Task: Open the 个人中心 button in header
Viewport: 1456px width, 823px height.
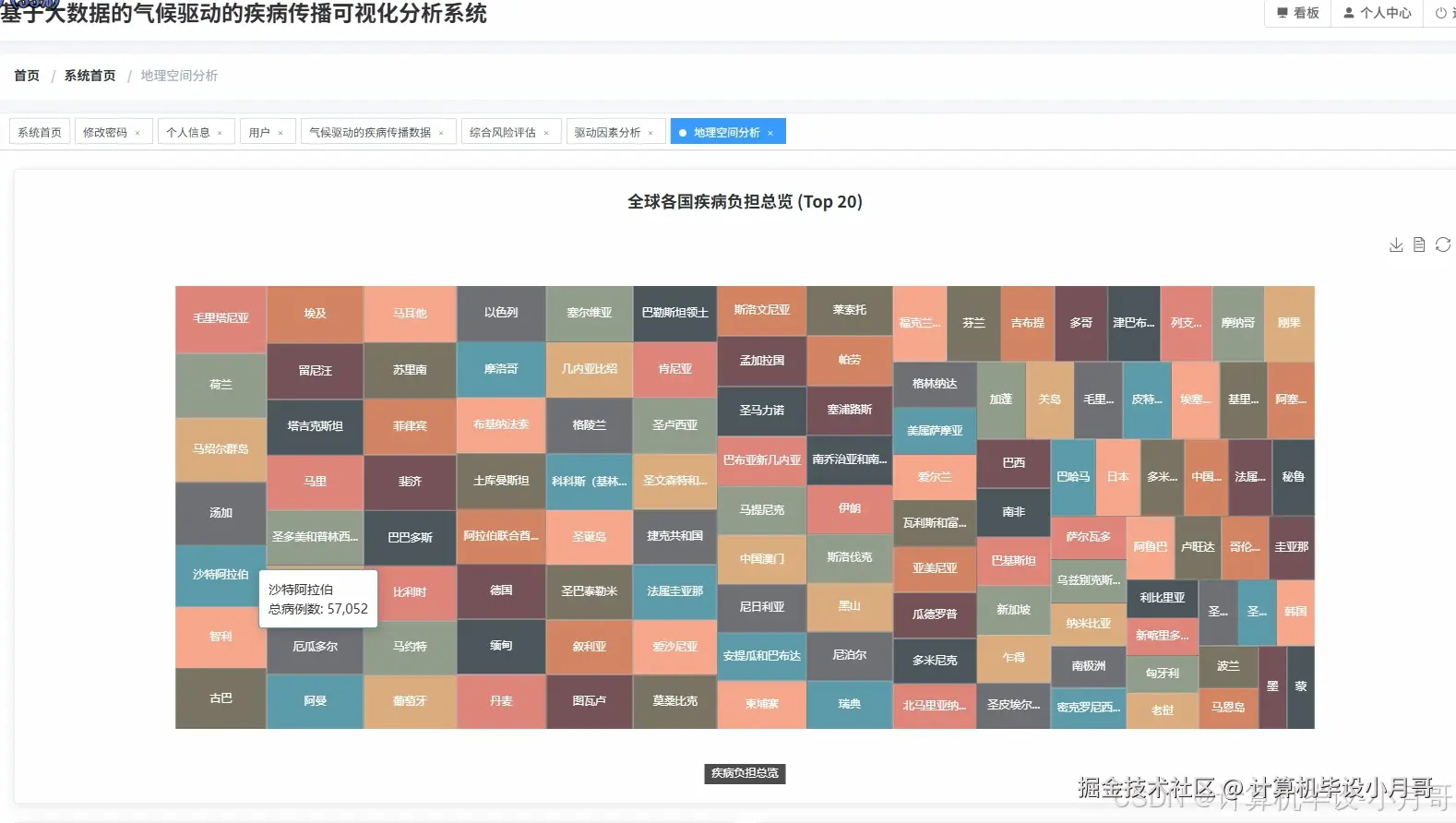Action: coord(1378,13)
